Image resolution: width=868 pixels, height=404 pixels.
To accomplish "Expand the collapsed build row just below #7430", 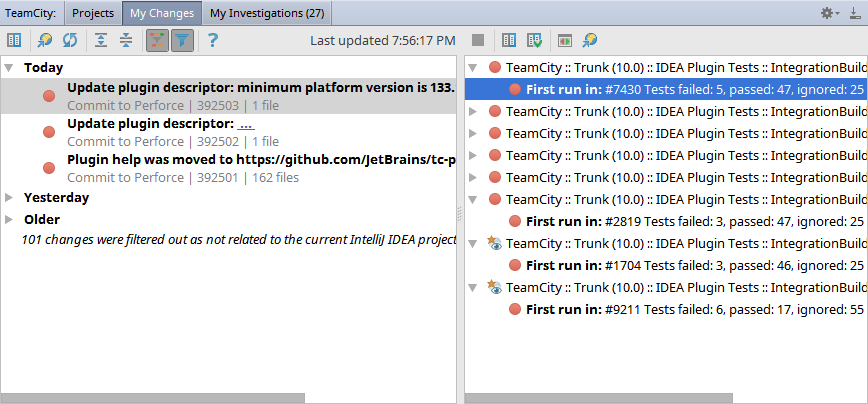I will 472,111.
